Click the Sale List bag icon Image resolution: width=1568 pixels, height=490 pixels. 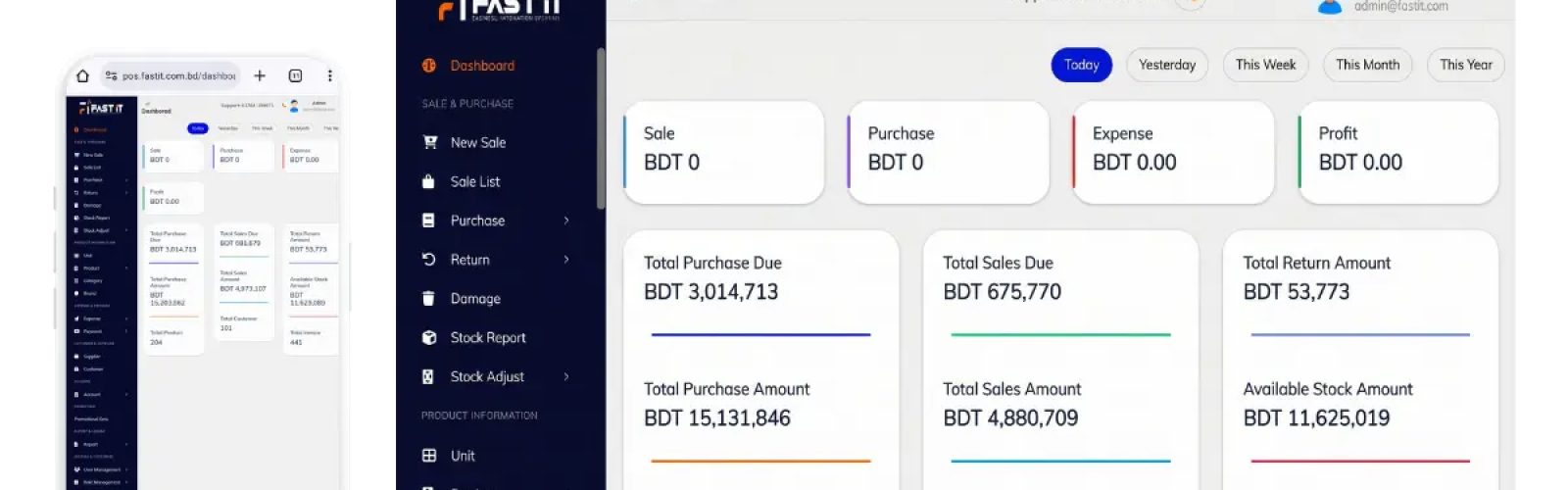click(428, 181)
